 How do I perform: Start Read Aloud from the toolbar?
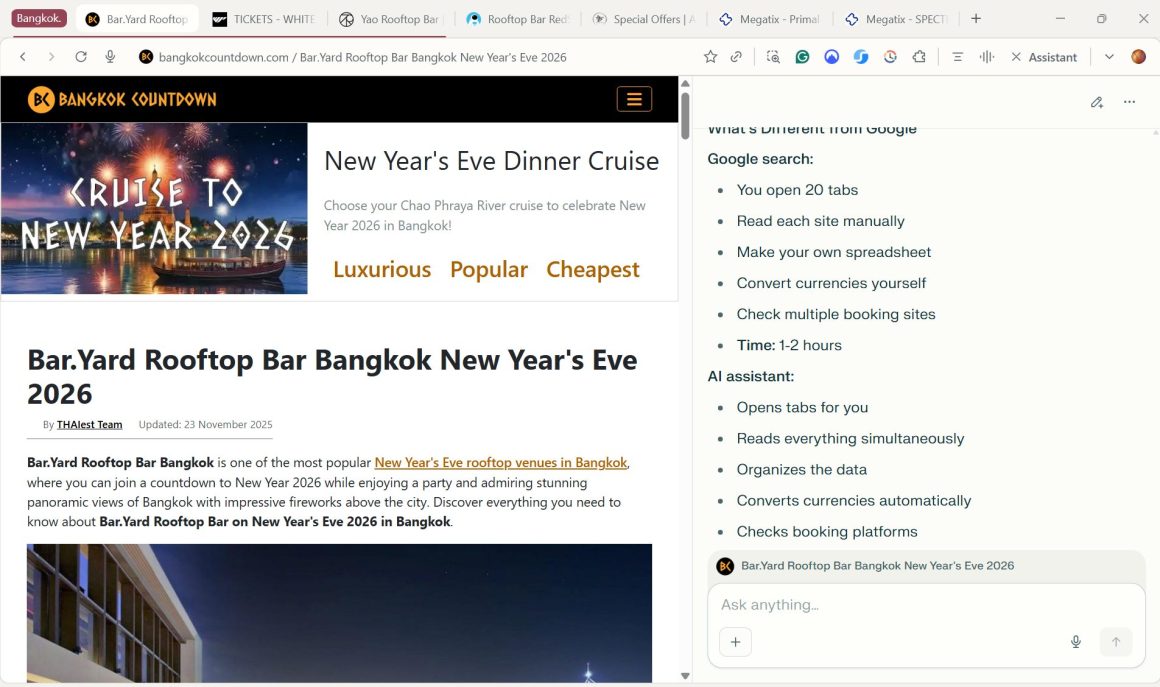click(x=987, y=57)
